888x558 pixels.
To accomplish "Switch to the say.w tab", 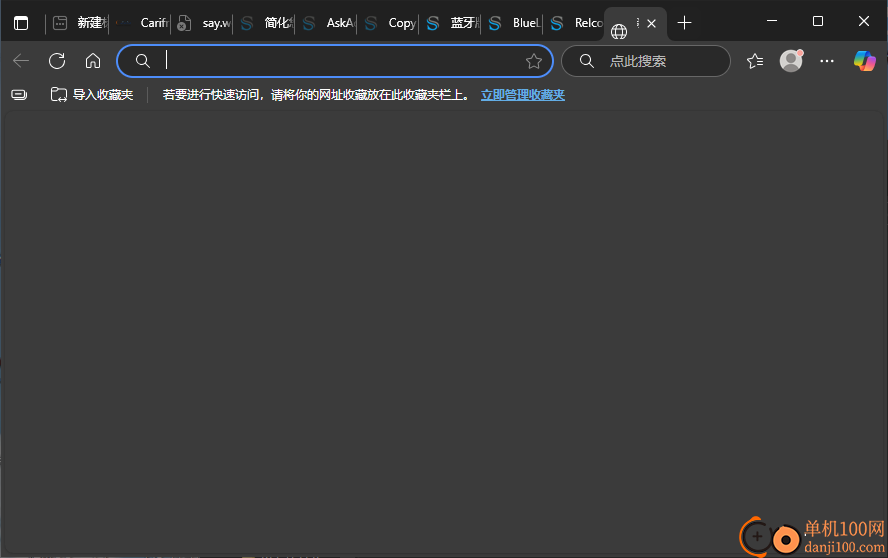I will coord(204,23).
